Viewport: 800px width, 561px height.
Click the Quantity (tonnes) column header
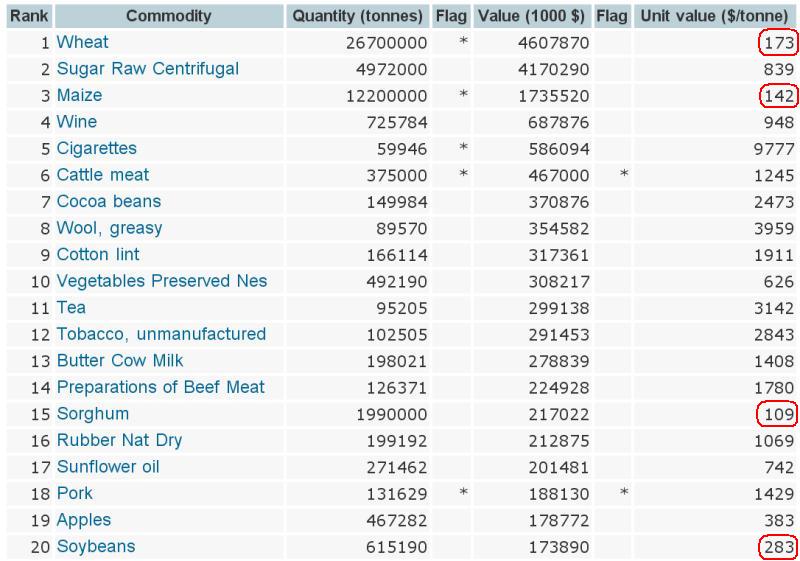[358, 16]
